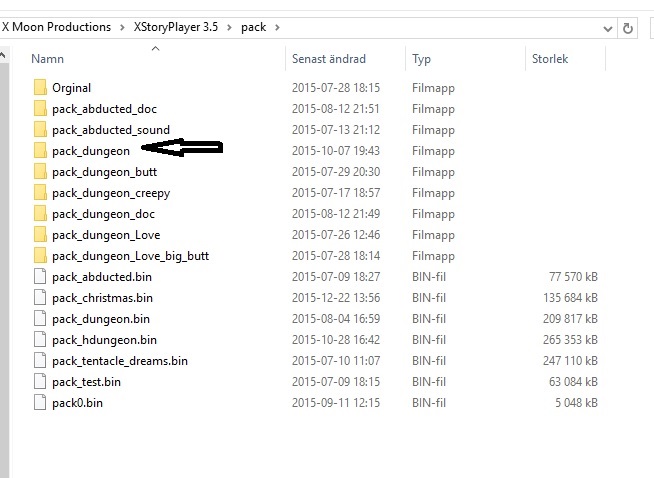Refresh the pack folder view
Image resolution: width=654 pixels, height=478 pixels.
point(628,28)
